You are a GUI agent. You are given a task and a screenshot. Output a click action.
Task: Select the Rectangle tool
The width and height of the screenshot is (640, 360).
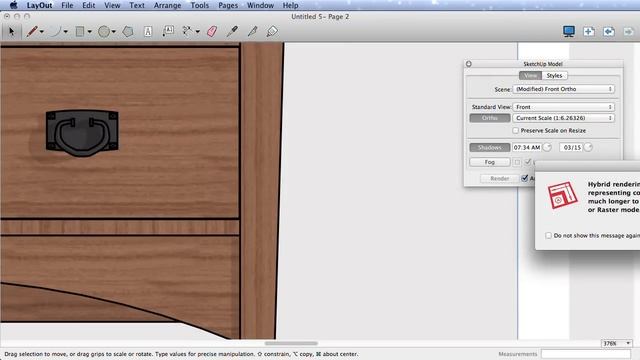point(80,31)
